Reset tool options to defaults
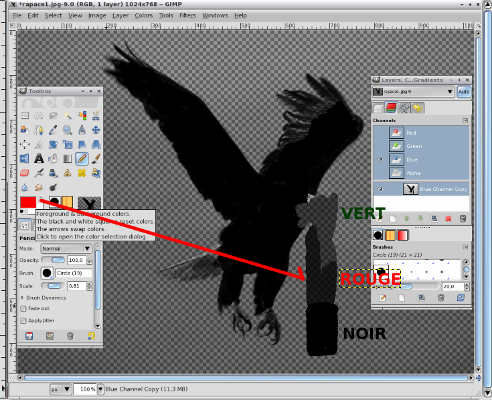Screen dimensions: 492x400 click(91, 336)
